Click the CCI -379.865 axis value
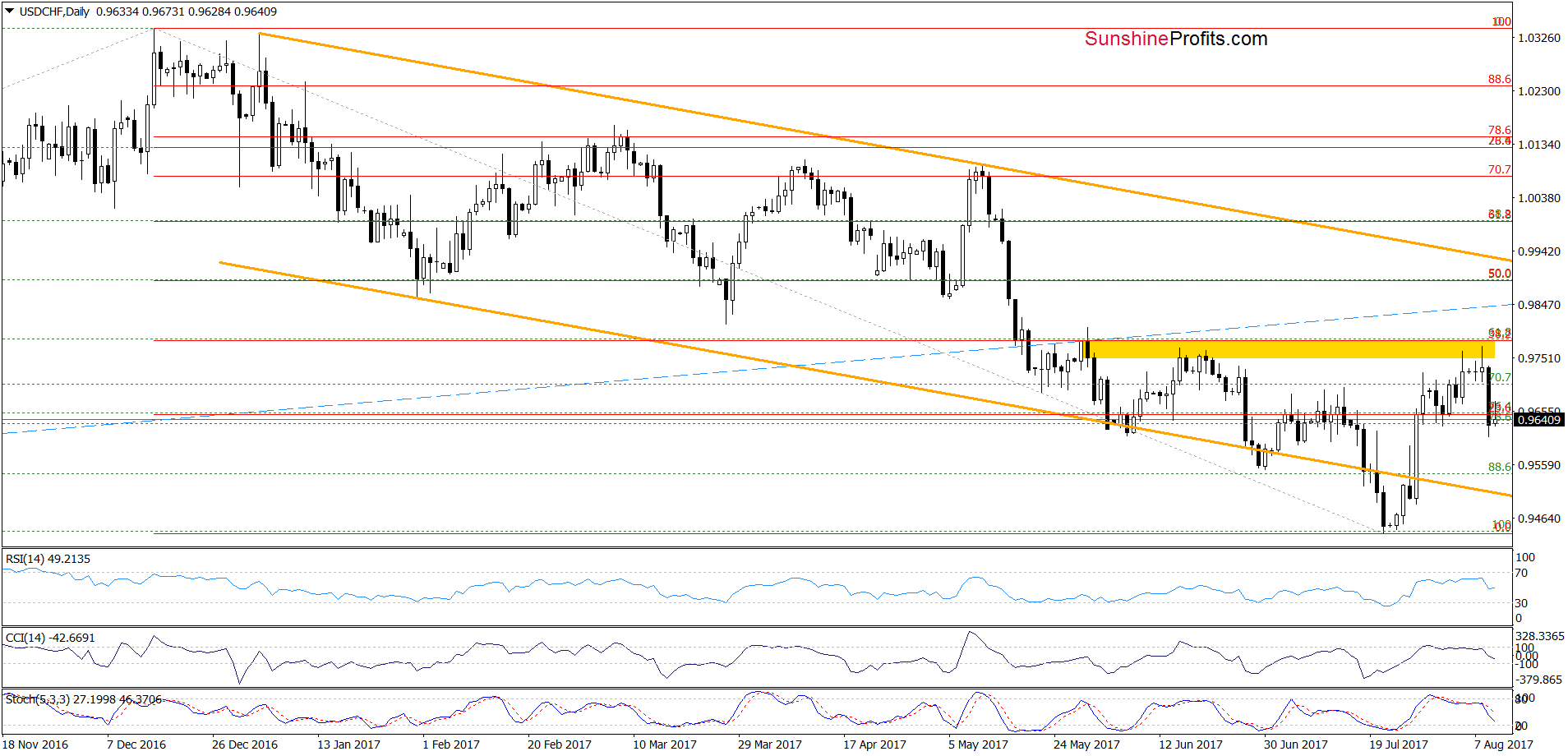Viewport: 1568px width, 756px height. tap(1539, 680)
